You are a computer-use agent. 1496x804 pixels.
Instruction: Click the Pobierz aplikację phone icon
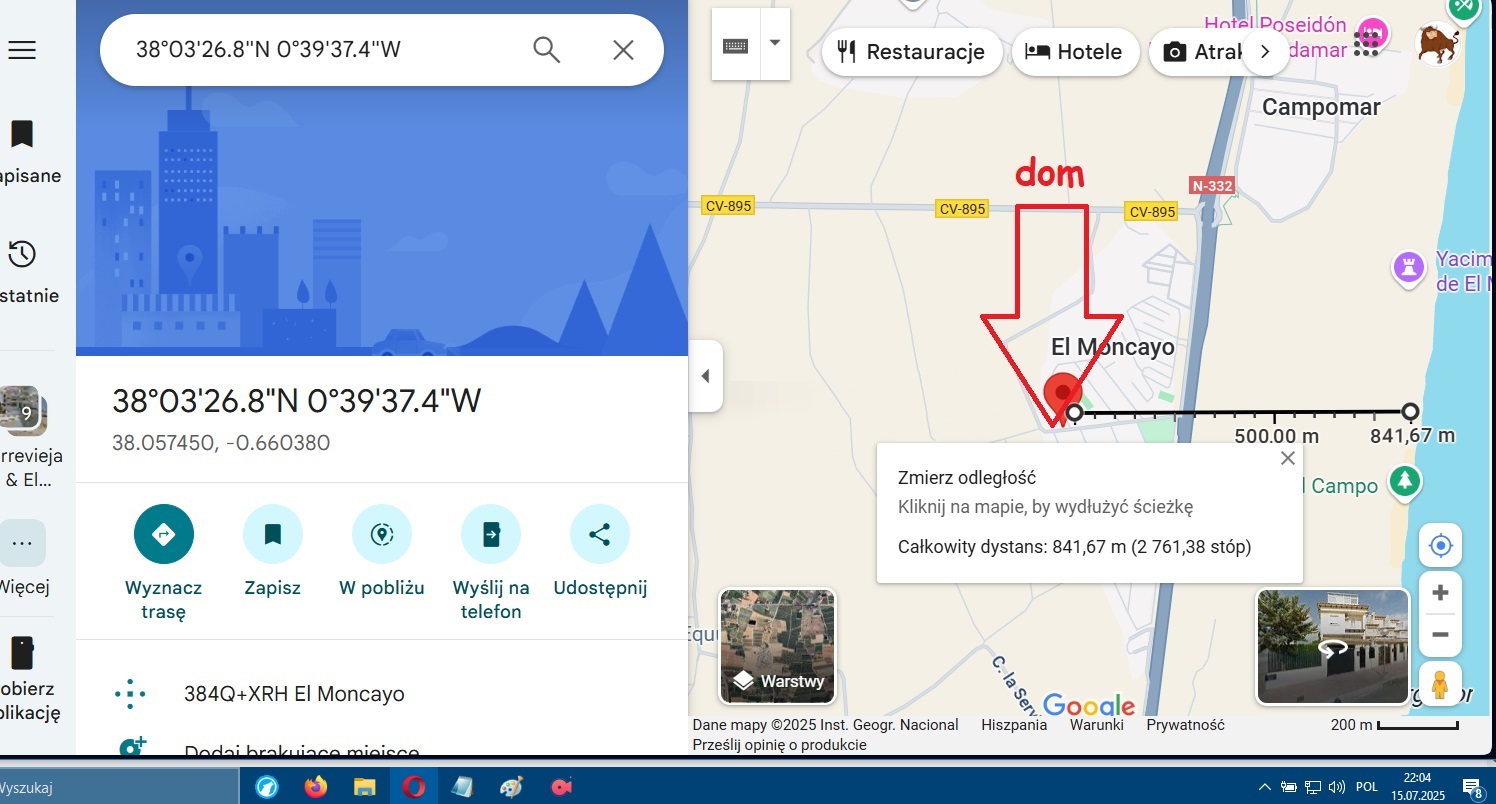click(22, 654)
